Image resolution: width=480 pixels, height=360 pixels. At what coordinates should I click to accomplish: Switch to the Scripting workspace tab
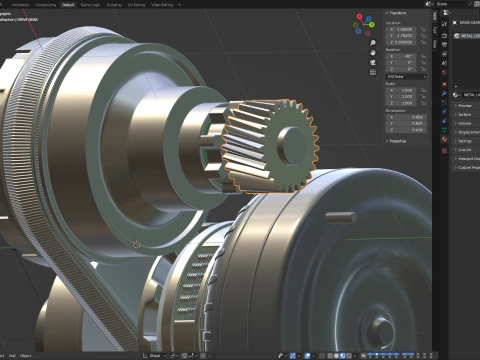coord(114,5)
